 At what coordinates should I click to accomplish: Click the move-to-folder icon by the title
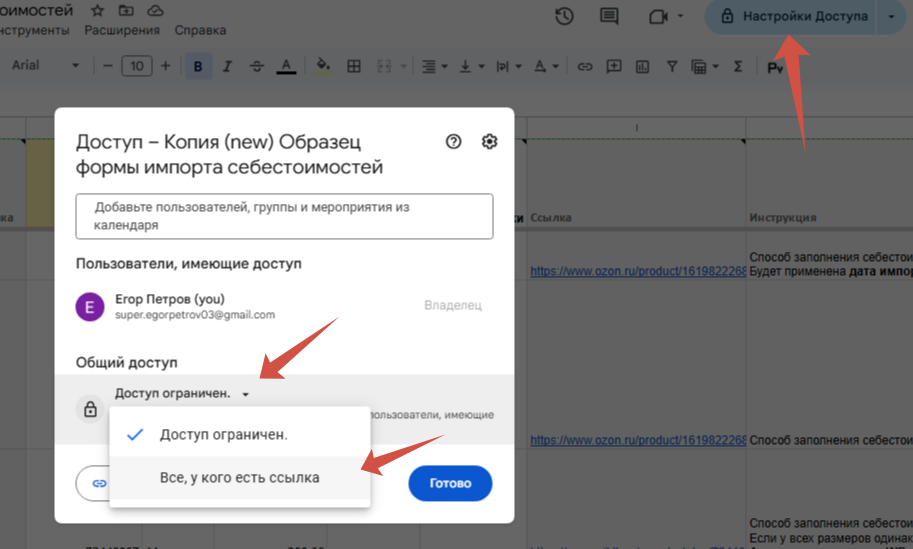point(126,10)
